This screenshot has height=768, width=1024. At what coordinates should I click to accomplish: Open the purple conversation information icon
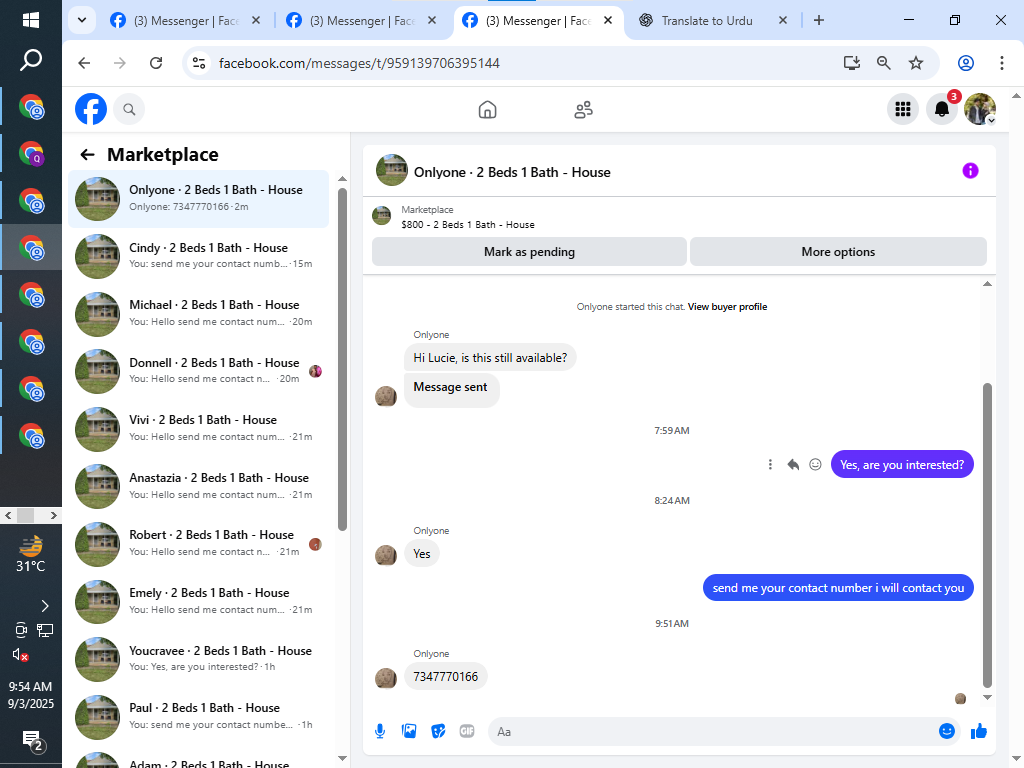970,171
